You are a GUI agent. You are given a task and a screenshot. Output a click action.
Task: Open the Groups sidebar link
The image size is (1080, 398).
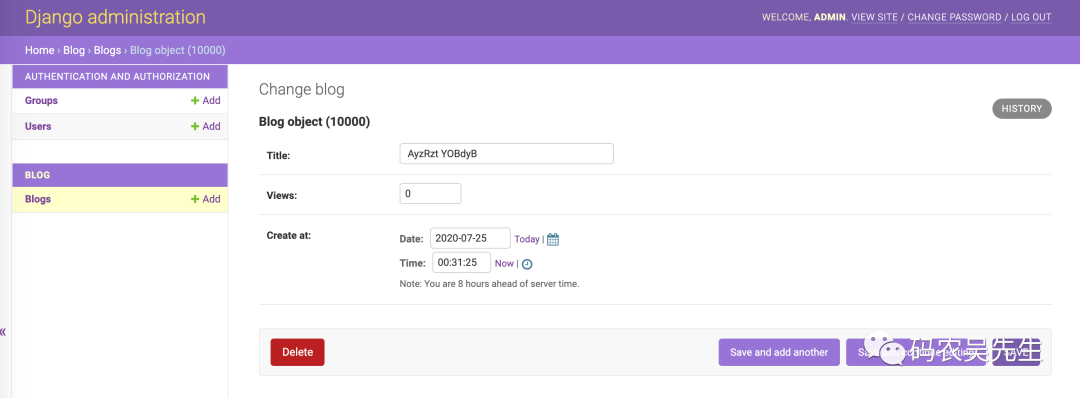point(41,101)
